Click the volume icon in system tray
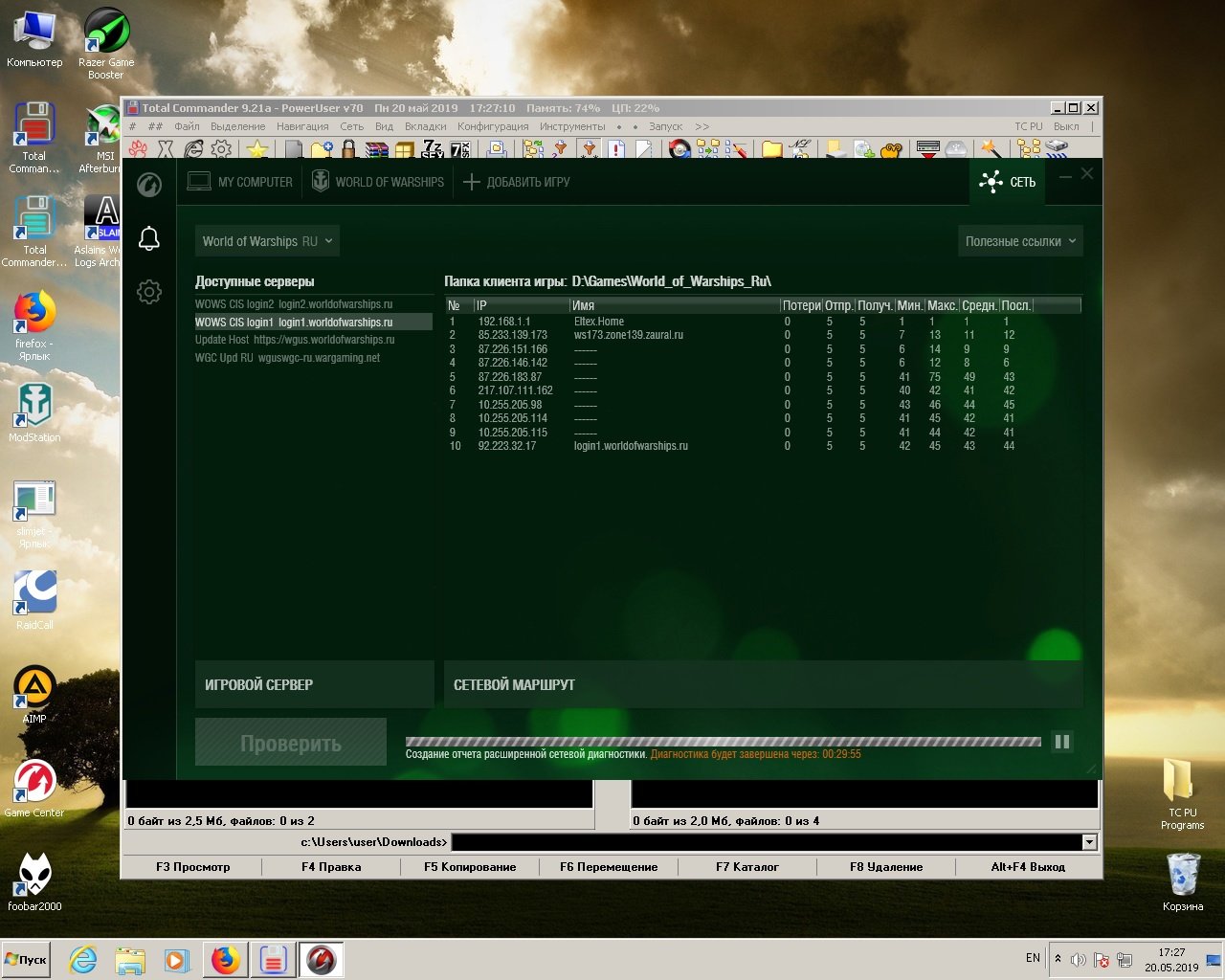This screenshot has width=1225, height=980. point(1078,959)
